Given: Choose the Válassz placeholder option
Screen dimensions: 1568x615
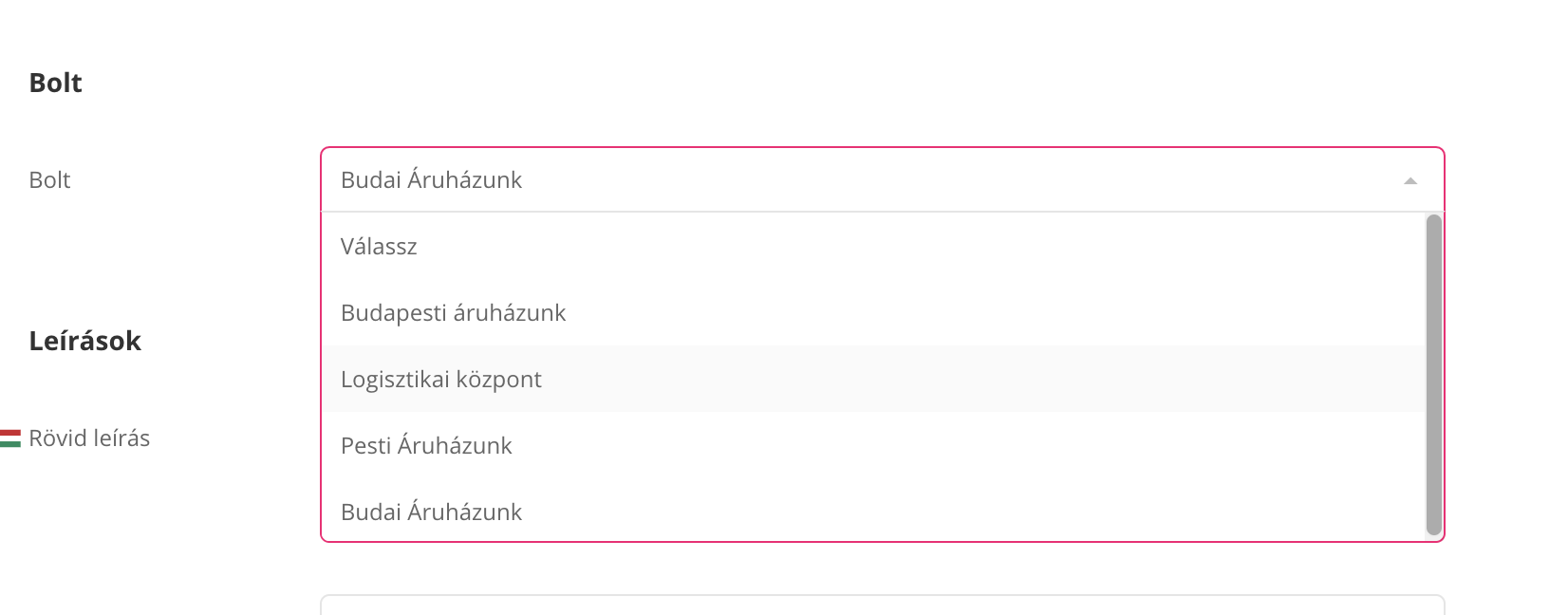Looking at the screenshot, I should [x=379, y=247].
